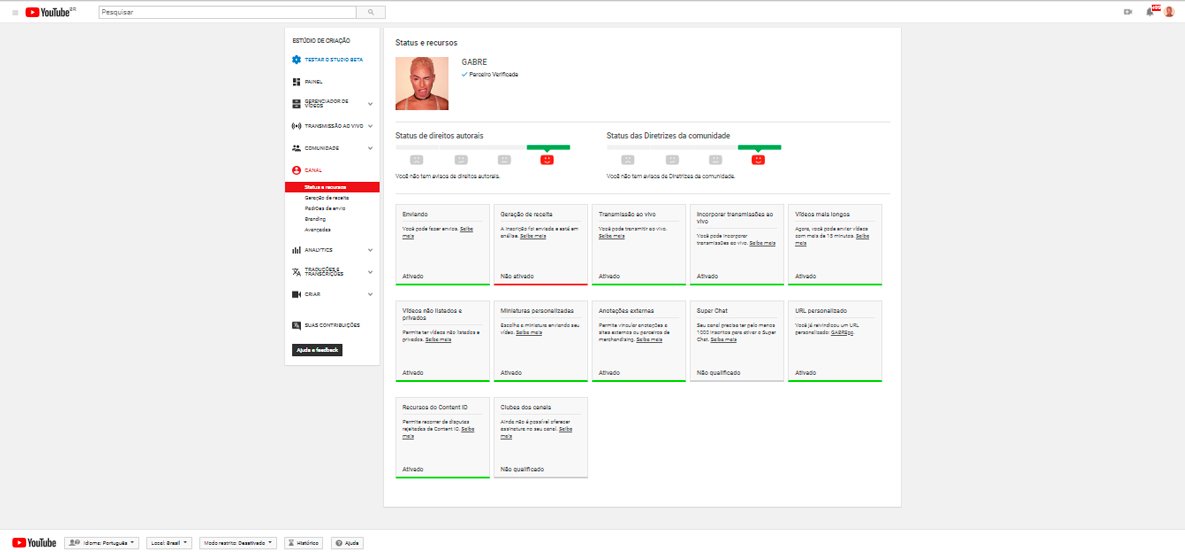Screen dimensions: 1185x552
Task: Expand Gerenciador de vídeos section
Action: (x=370, y=104)
